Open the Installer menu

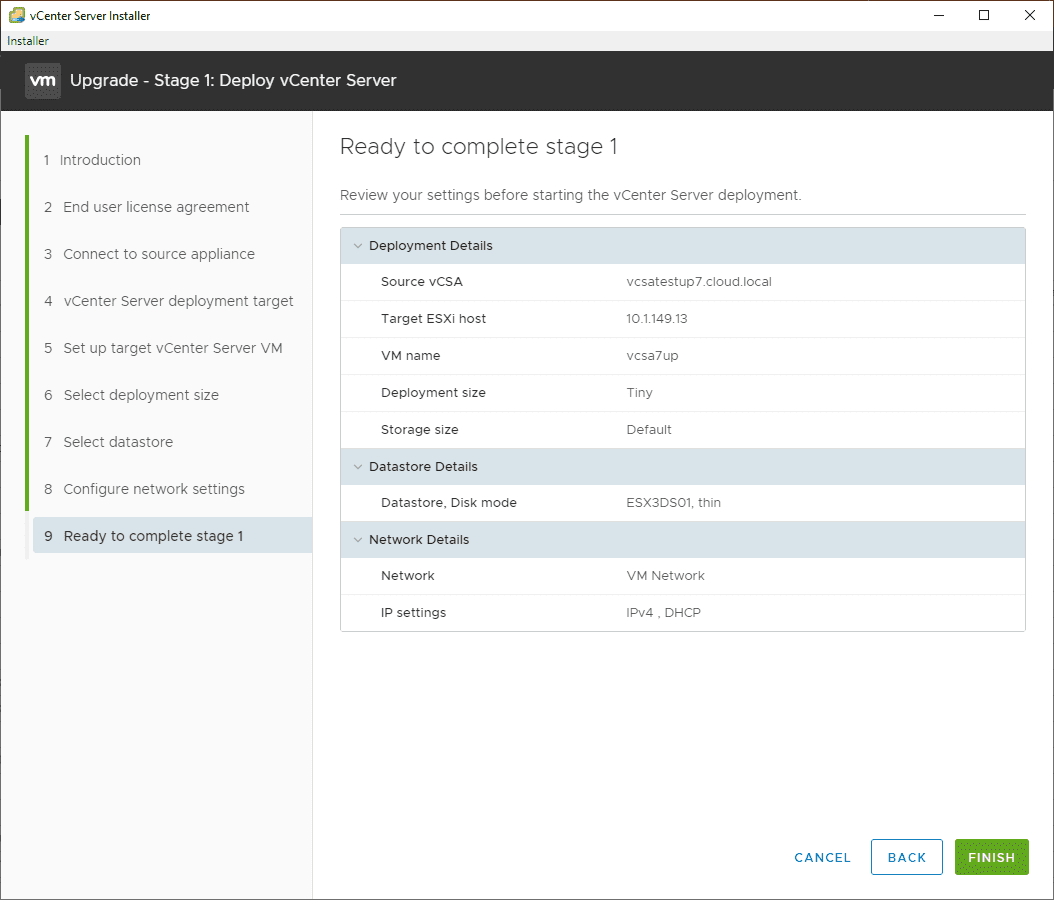28,41
